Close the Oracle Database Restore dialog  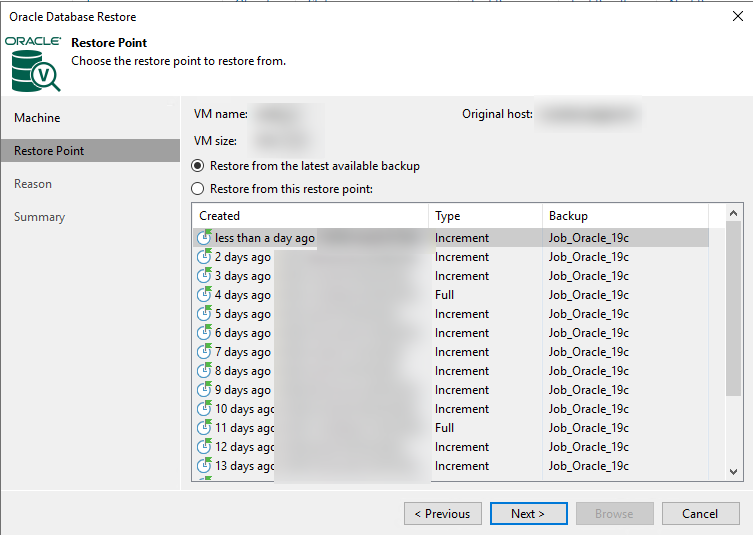pyautogui.click(x=738, y=16)
